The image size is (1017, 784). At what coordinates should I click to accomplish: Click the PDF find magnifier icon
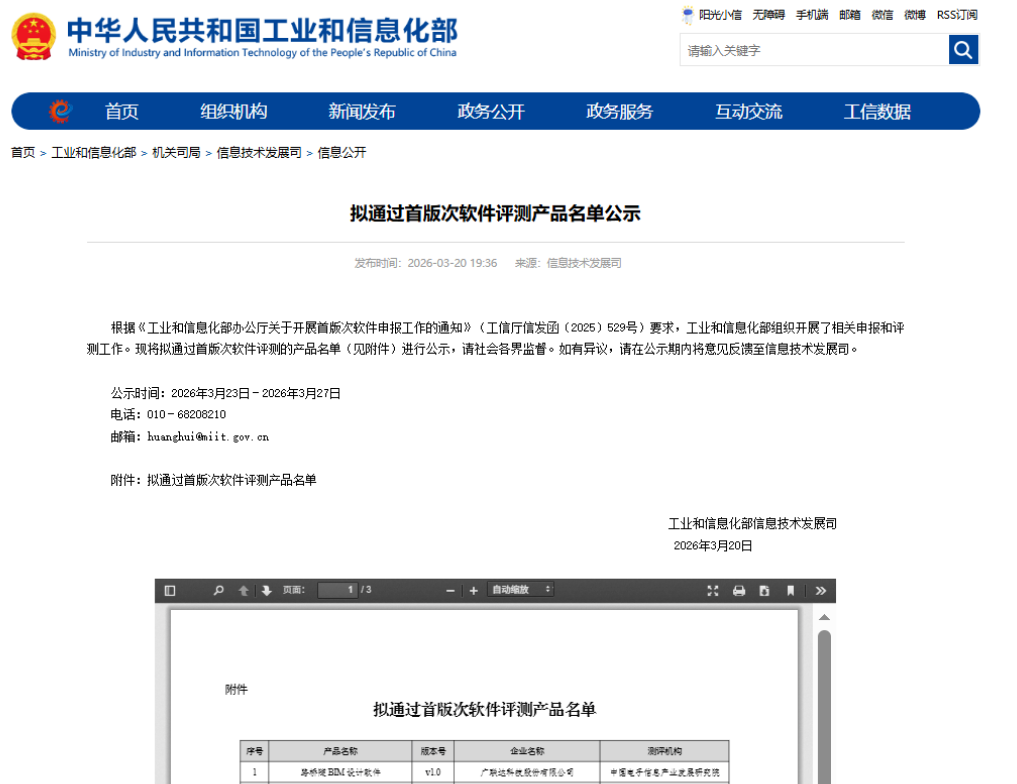[x=219, y=591]
